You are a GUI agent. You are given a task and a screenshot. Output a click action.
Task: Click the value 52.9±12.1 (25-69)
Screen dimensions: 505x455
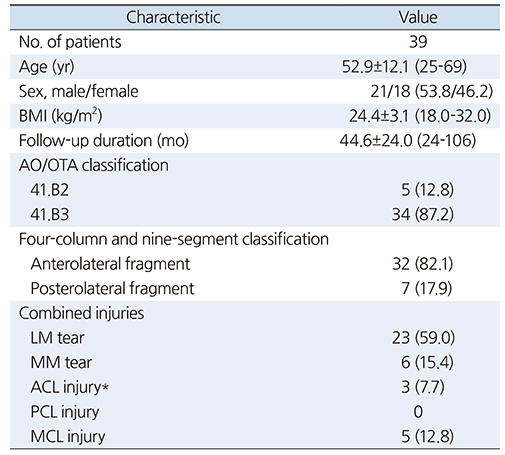[404, 67]
